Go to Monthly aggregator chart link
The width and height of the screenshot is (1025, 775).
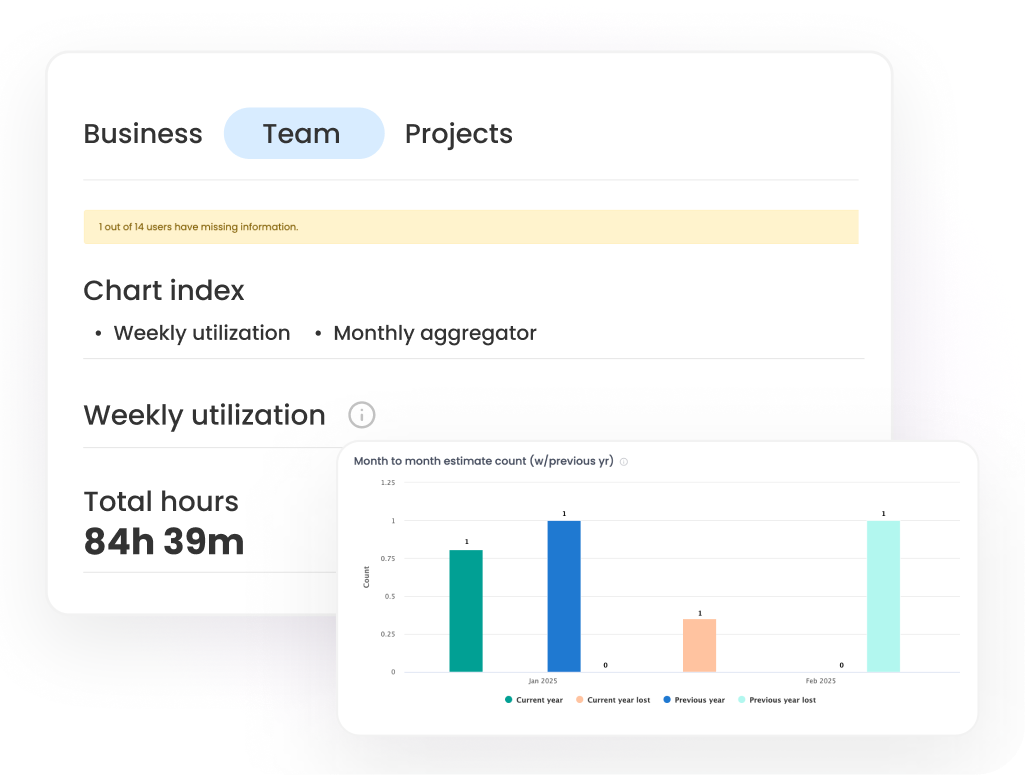pyautogui.click(x=434, y=333)
